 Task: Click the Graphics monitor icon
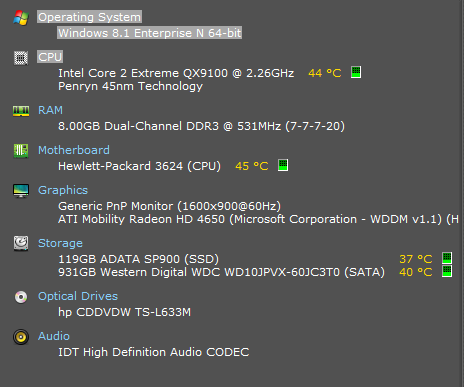coord(21,191)
